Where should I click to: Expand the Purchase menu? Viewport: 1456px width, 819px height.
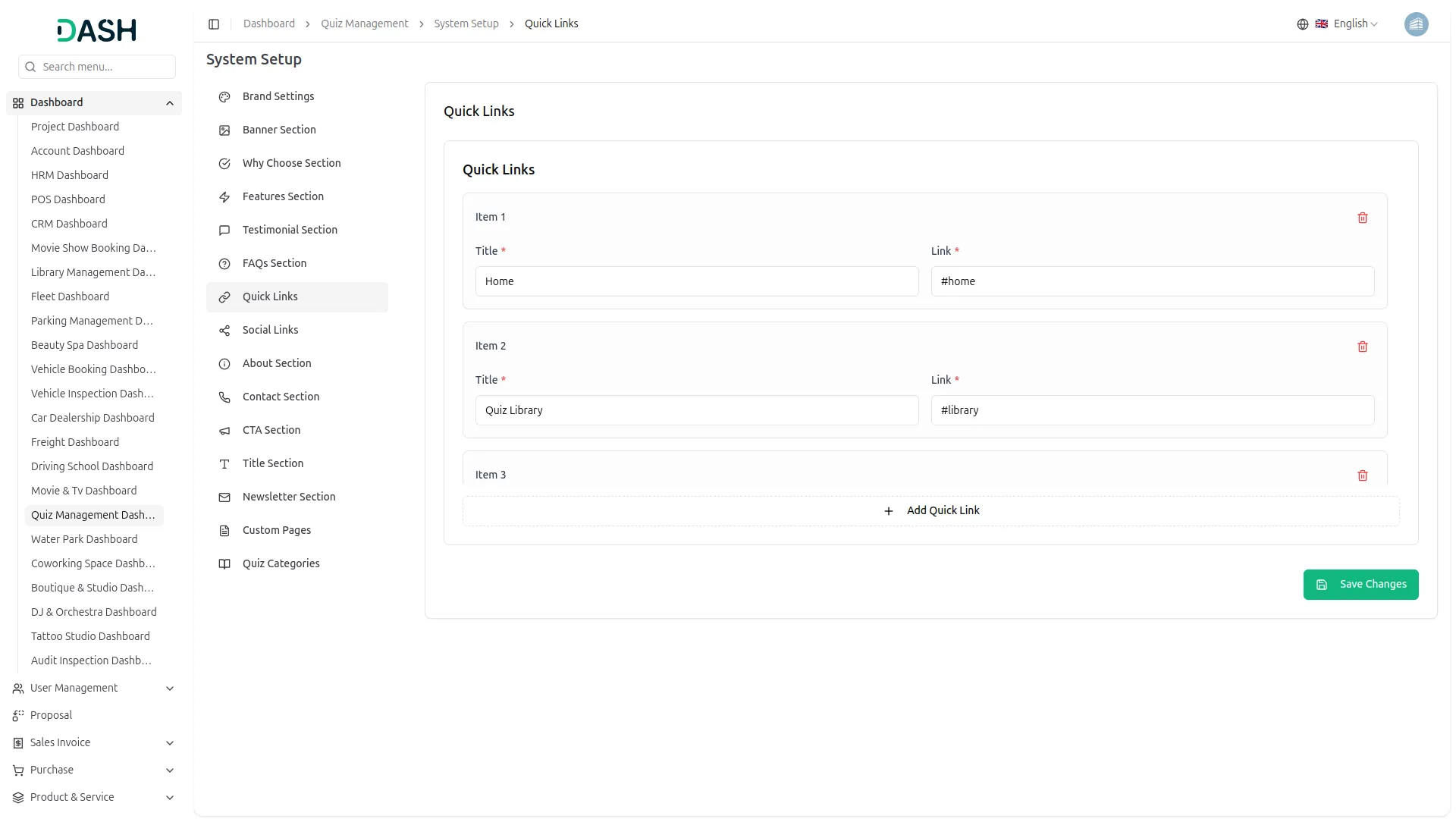click(170, 770)
